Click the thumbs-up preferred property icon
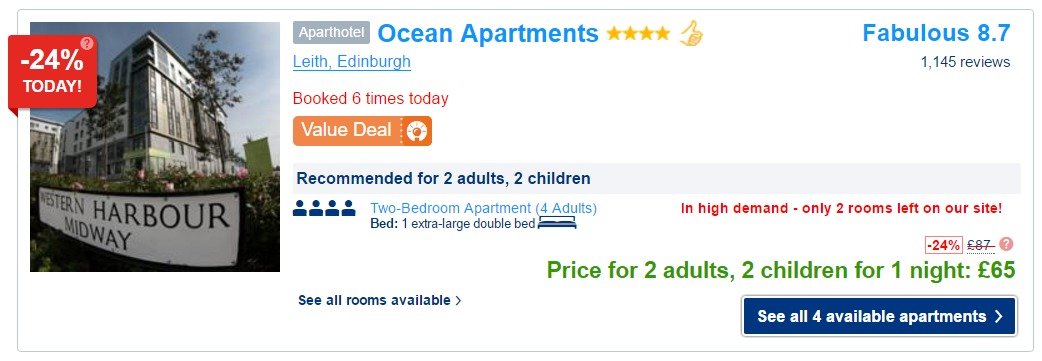 click(691, 33)
